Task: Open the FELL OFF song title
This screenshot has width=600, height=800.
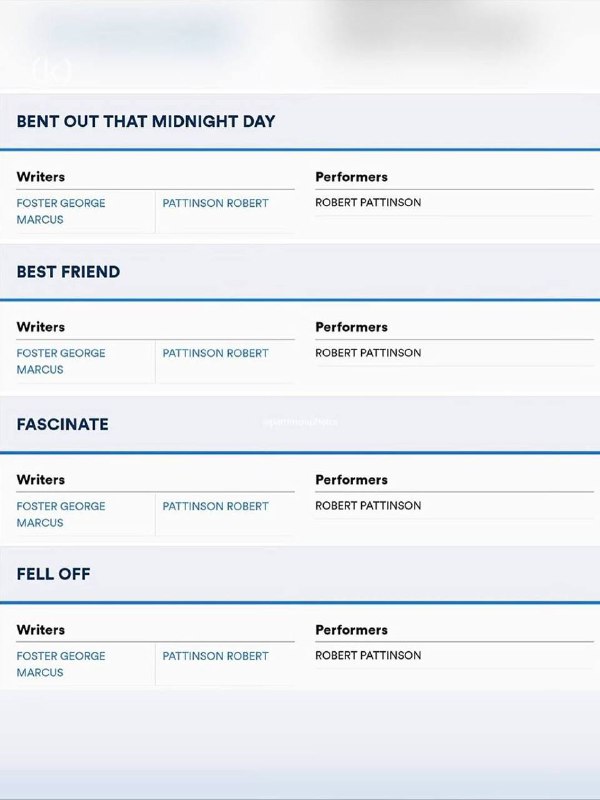Action: pyautogui.click(x=54, y=574)
